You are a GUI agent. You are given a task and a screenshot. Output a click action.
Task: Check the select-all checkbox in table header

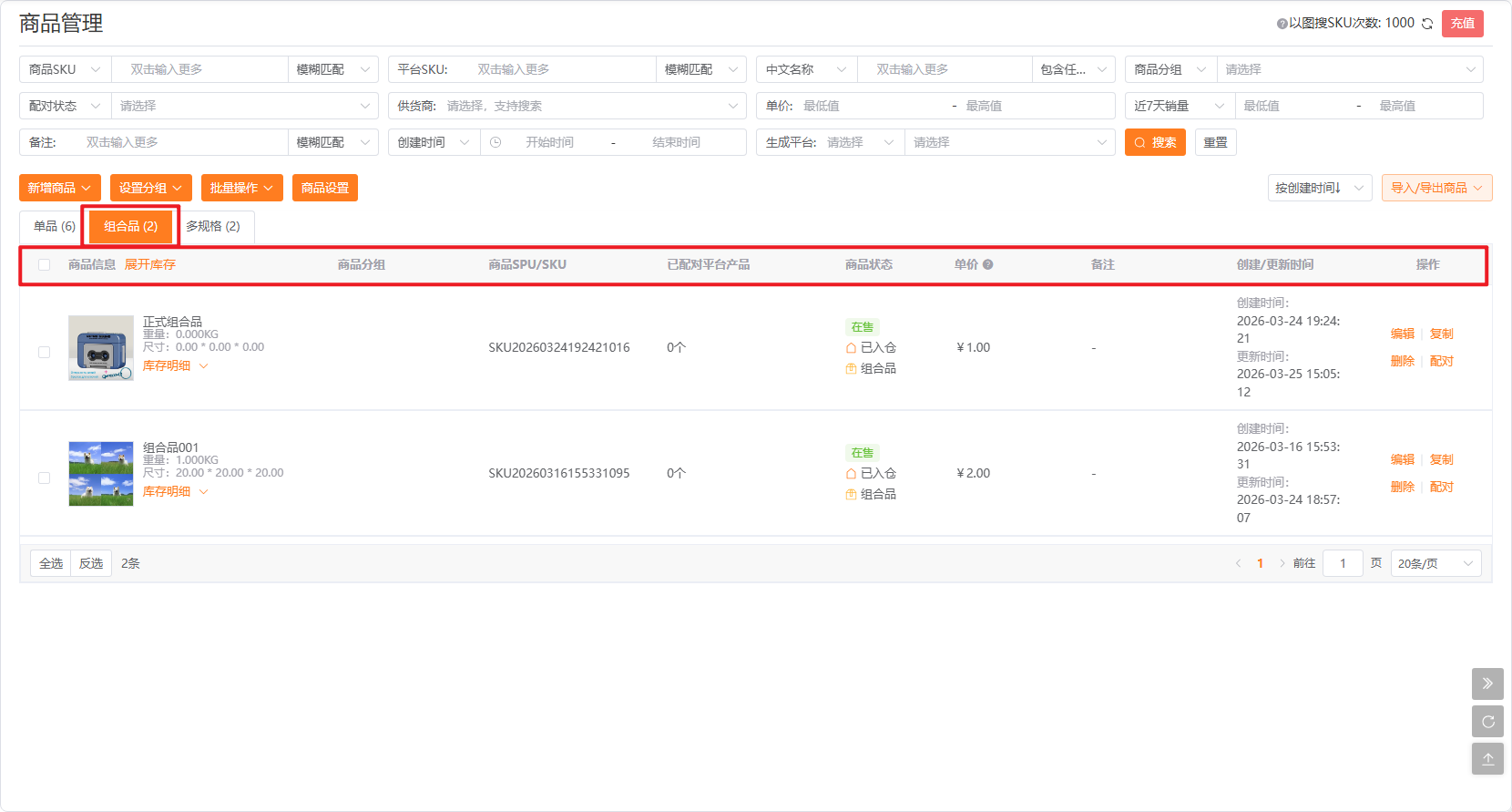44,265
